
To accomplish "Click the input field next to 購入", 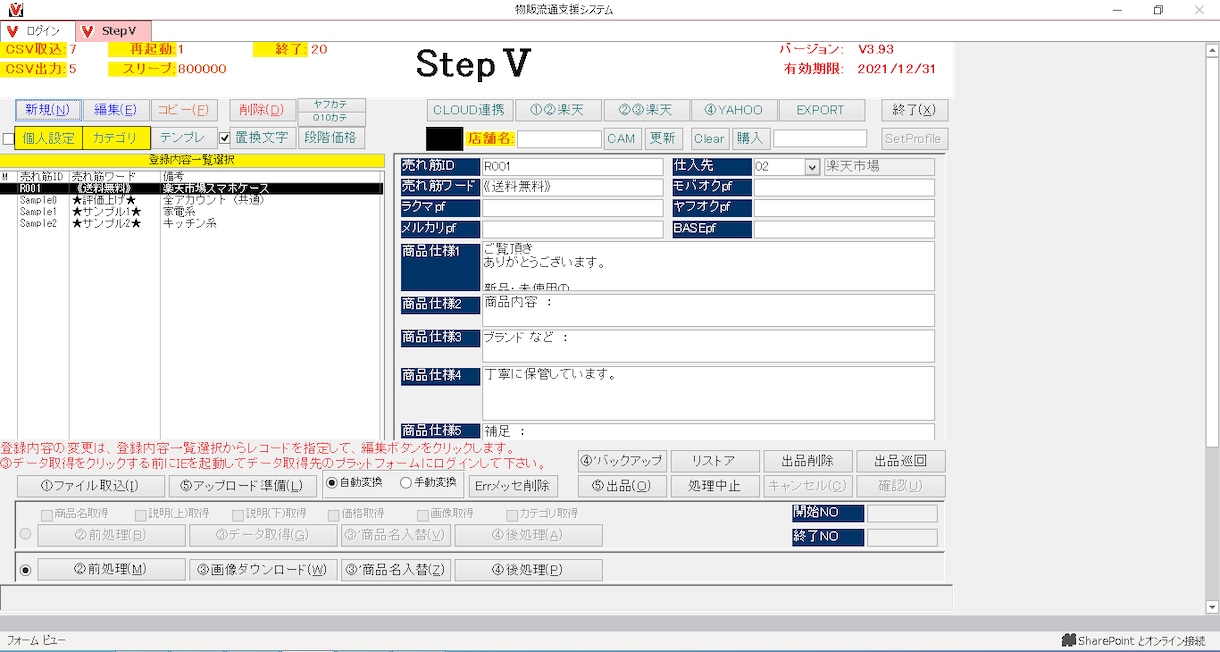I will tap(820, 139).
